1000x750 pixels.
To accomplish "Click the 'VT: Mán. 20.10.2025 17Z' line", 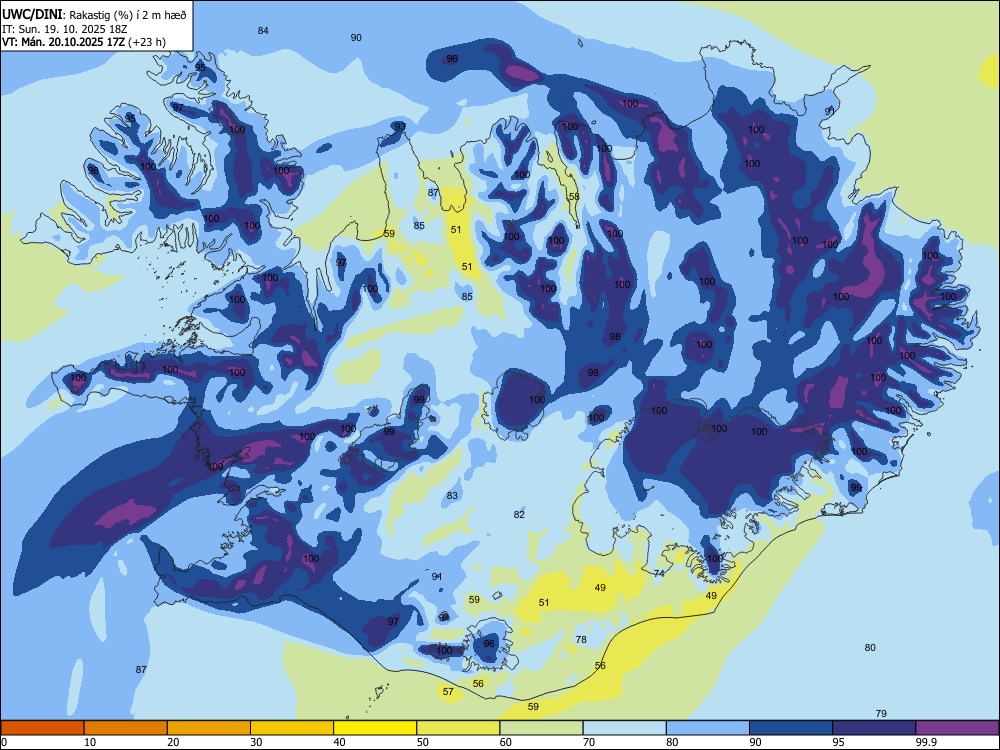I will (x=64, y=42).
